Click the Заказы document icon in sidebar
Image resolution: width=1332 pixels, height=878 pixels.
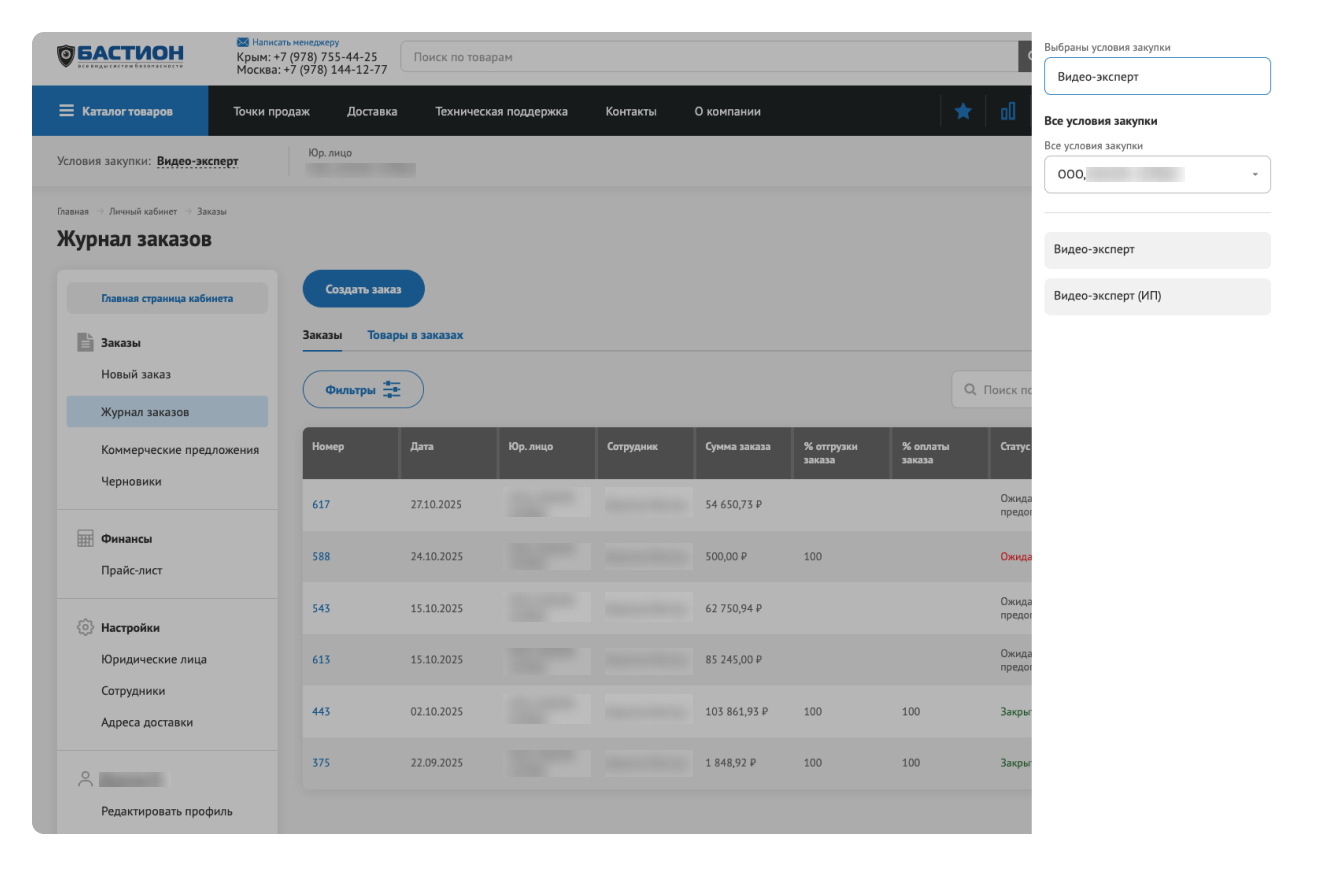click(85, 343)
